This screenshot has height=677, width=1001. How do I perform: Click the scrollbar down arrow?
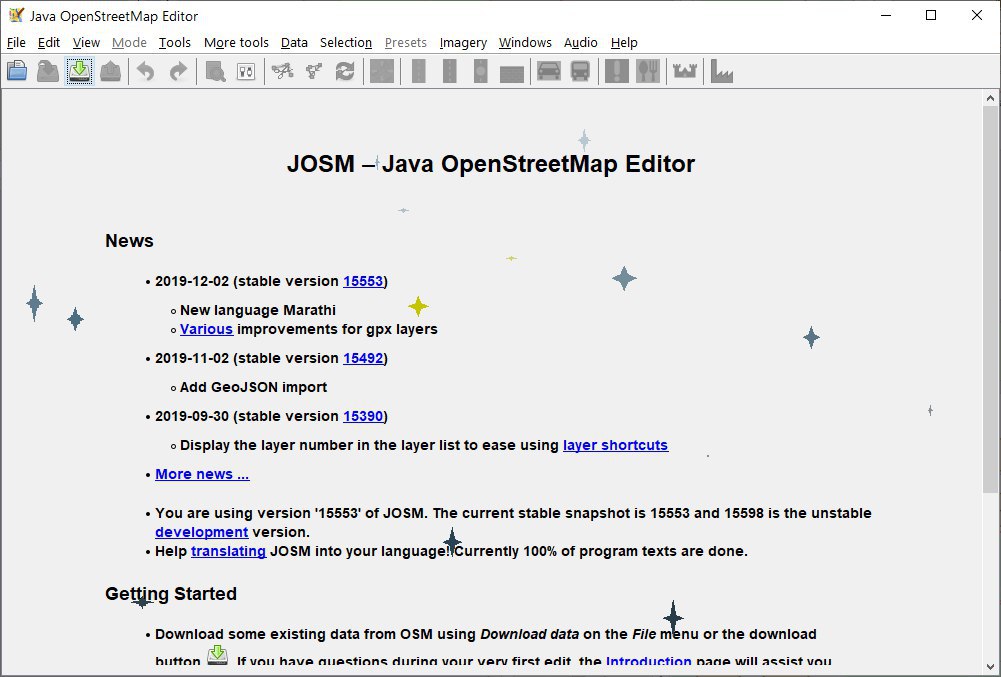pos(990,667)
